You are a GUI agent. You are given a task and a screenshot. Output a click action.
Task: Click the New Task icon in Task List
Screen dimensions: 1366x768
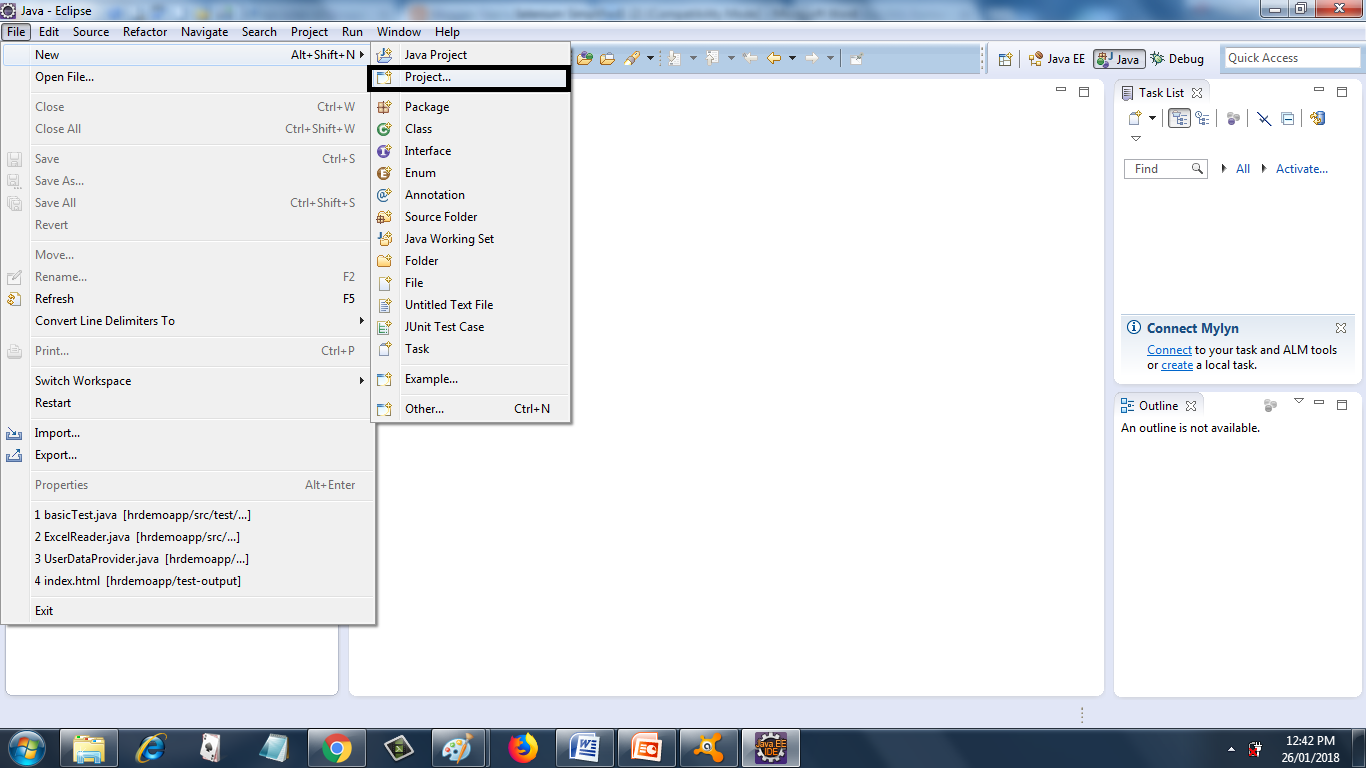coord(1135,118)
